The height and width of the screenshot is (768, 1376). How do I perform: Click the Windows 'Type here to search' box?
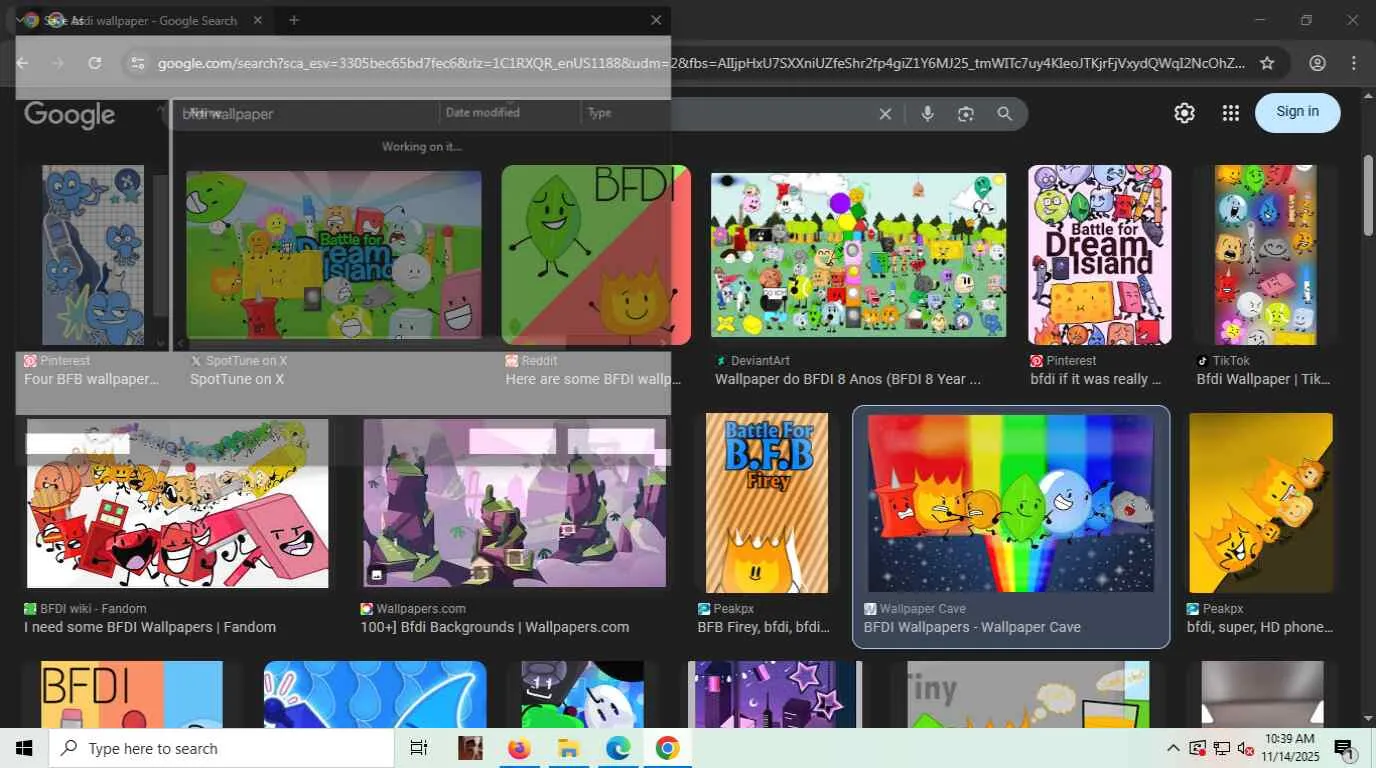(x=221, y=748)
